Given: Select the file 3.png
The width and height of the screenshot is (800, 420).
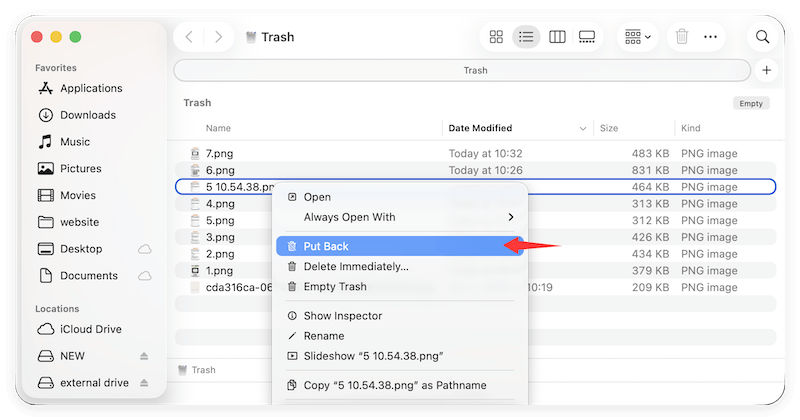Looking at the screenshot, I should coord(220,237).
